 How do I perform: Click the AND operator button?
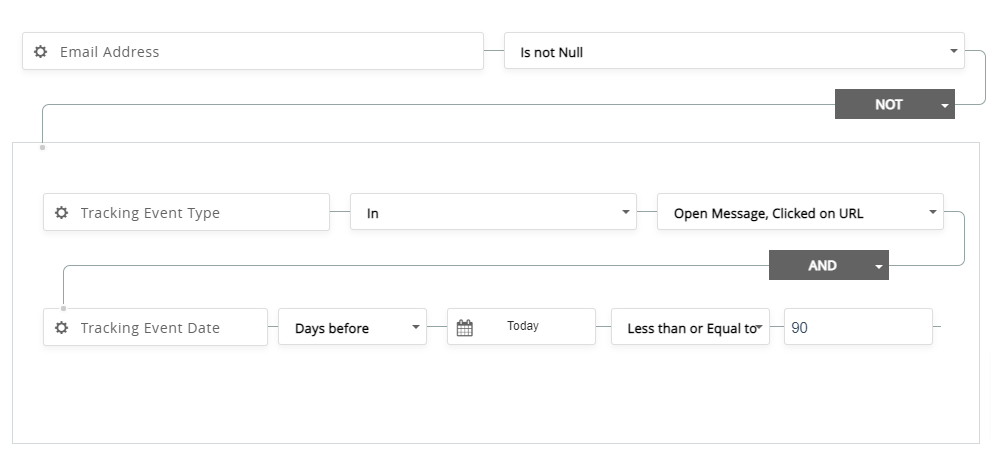(817, 266)
